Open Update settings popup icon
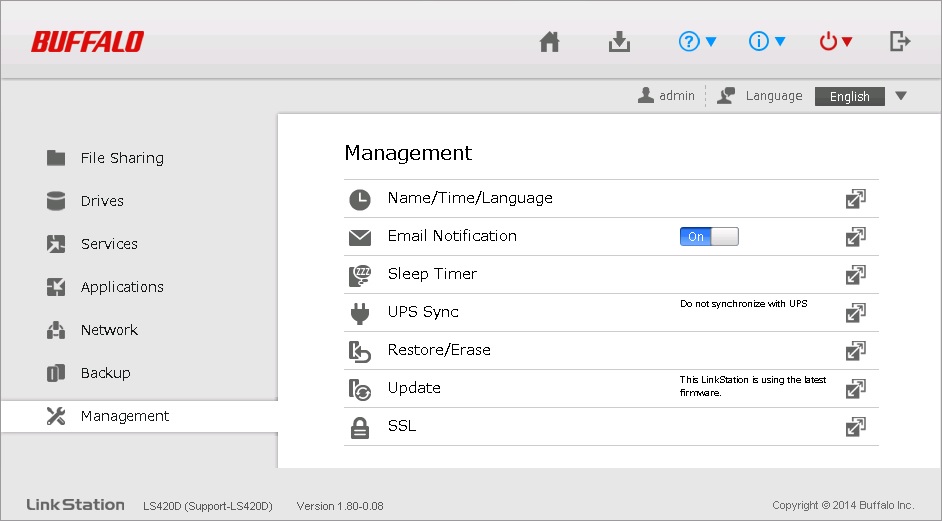The height and width of the screenshot is (521, 942). (855, 389)
